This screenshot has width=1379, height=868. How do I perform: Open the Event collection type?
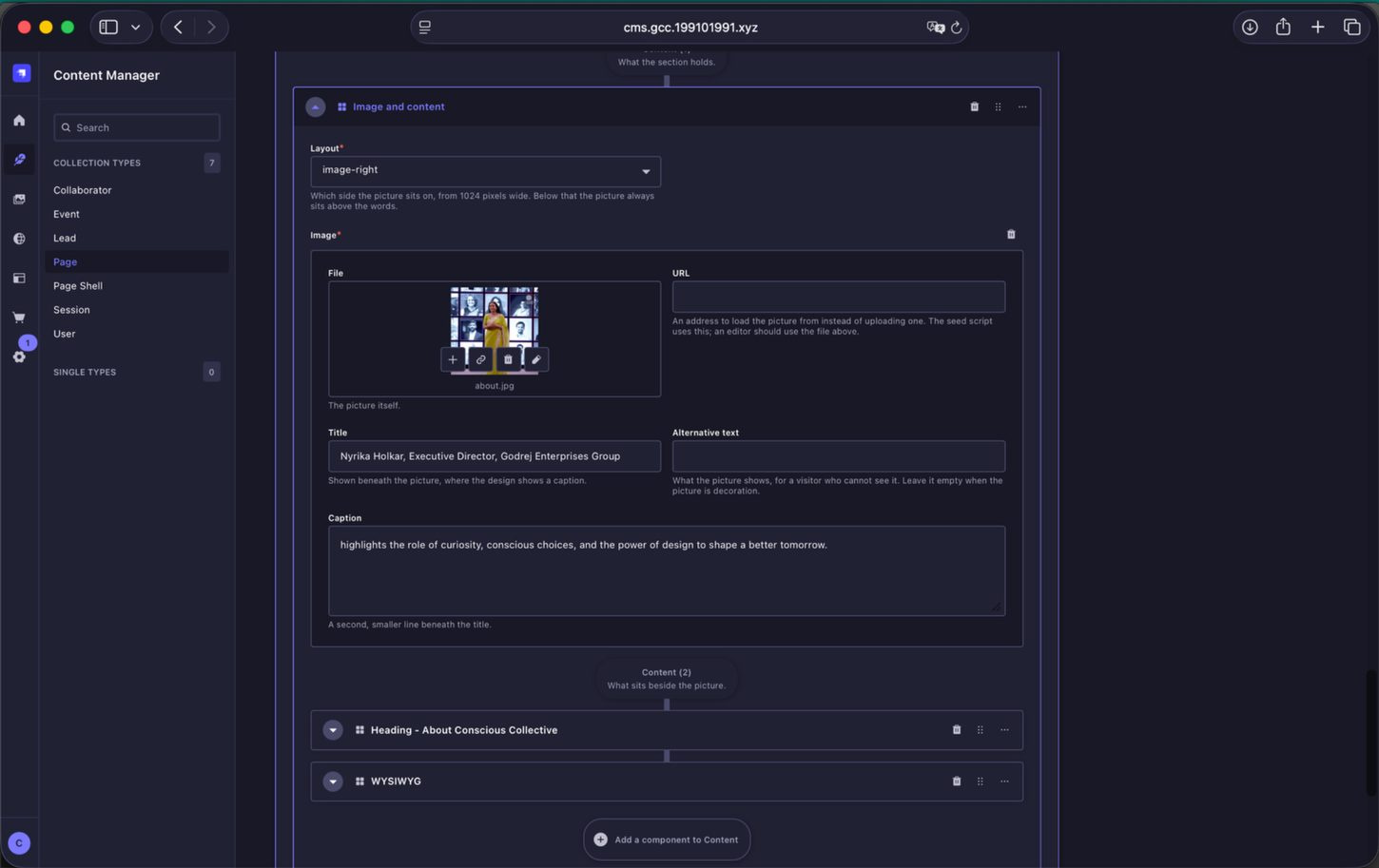click(x=67, y=214)
